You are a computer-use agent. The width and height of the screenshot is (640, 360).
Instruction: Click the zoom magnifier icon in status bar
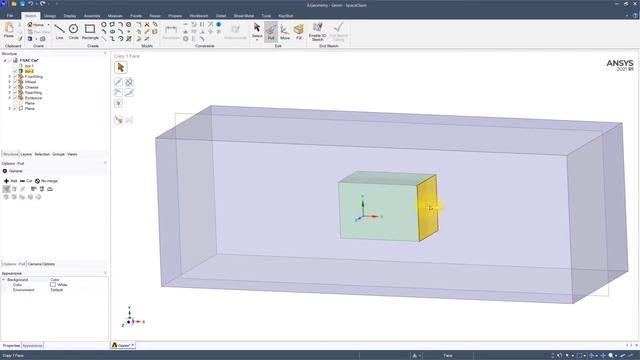pos(611,356)
